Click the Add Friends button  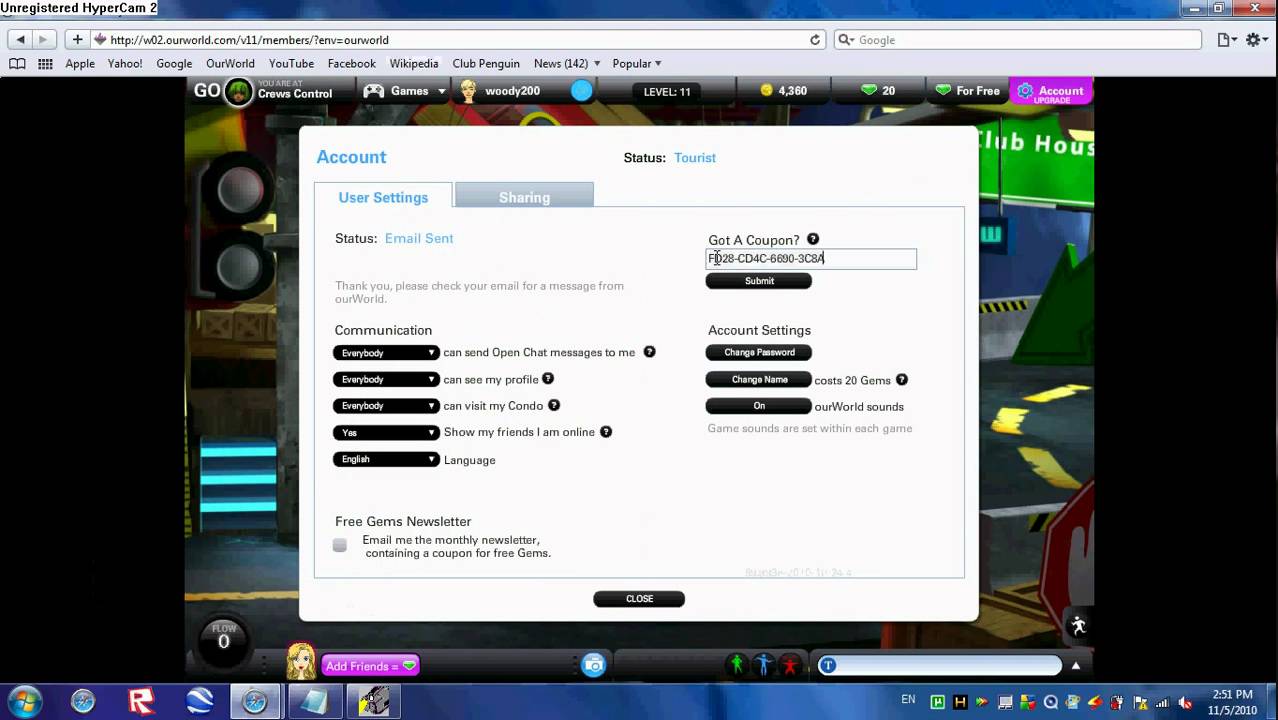coord(370,666)
